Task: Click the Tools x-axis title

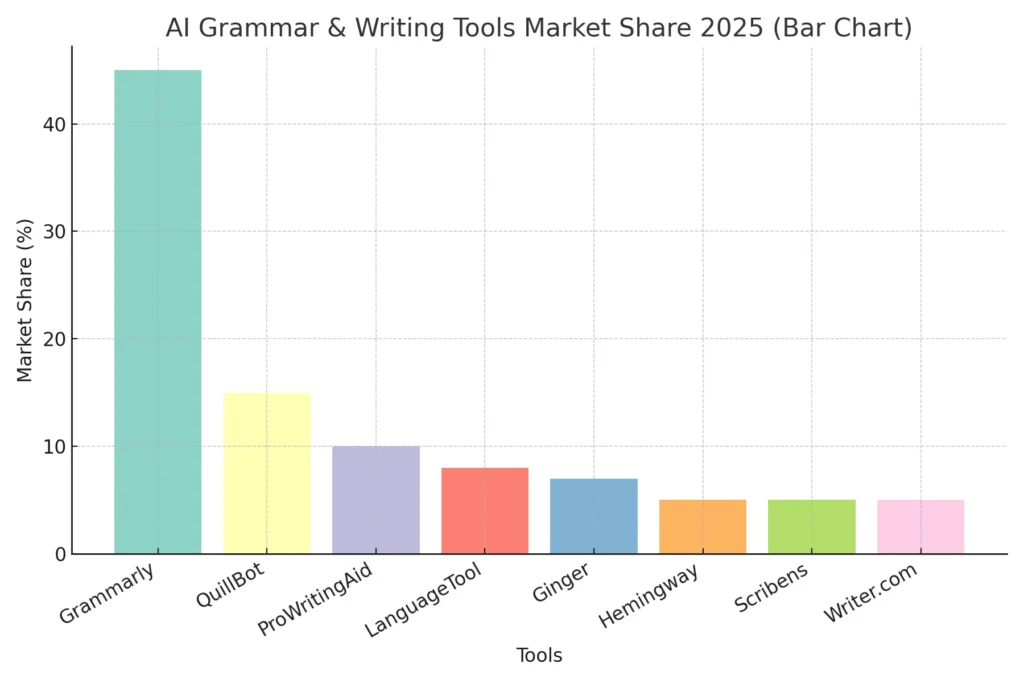Action: point(539,655)
